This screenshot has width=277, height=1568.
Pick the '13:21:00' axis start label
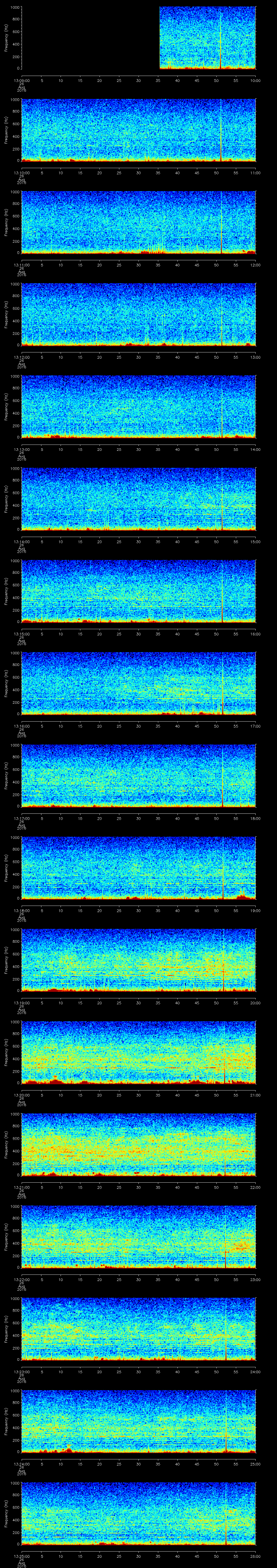tap(22, 1187)
